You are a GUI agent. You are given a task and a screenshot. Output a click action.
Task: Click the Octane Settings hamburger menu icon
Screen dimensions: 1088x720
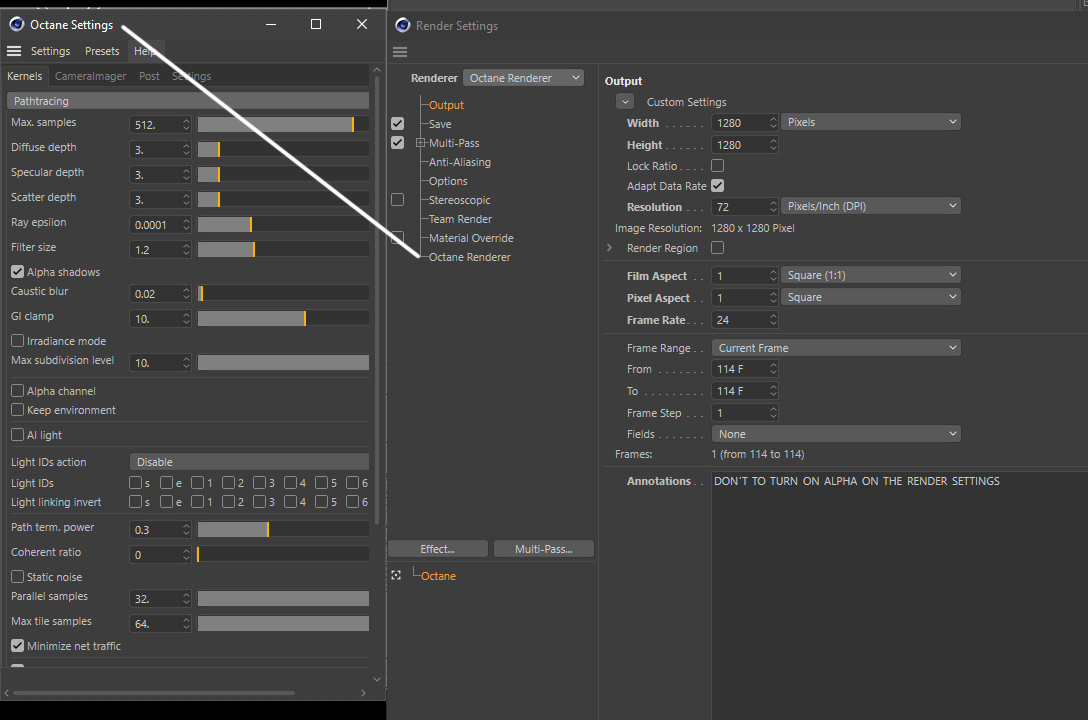pyautogui.click(x=14, y=51)
